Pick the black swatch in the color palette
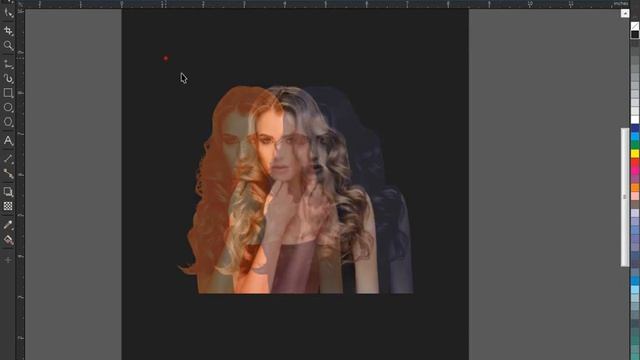This screenshot has height=360, width=640. [x=635, y=35]
